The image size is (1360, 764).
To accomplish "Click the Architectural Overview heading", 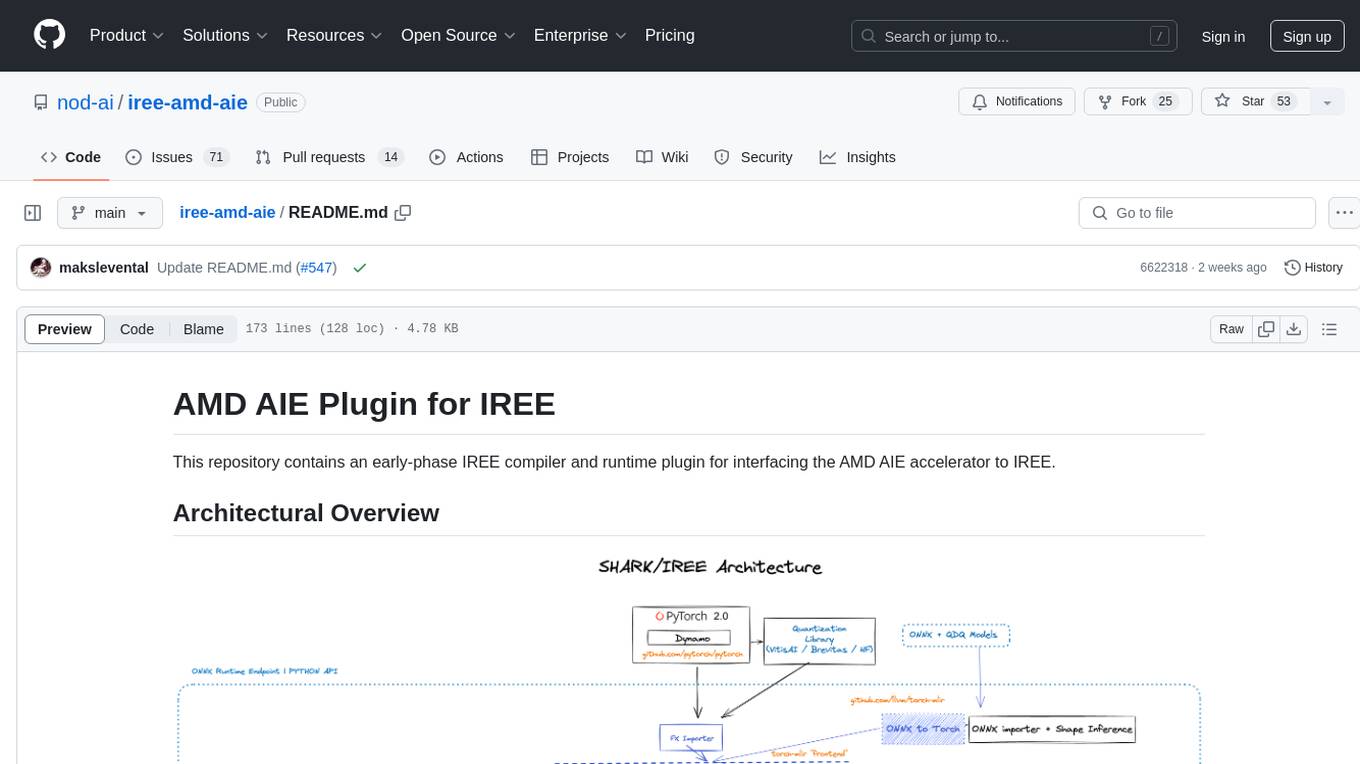I will (x=306, y=513).
